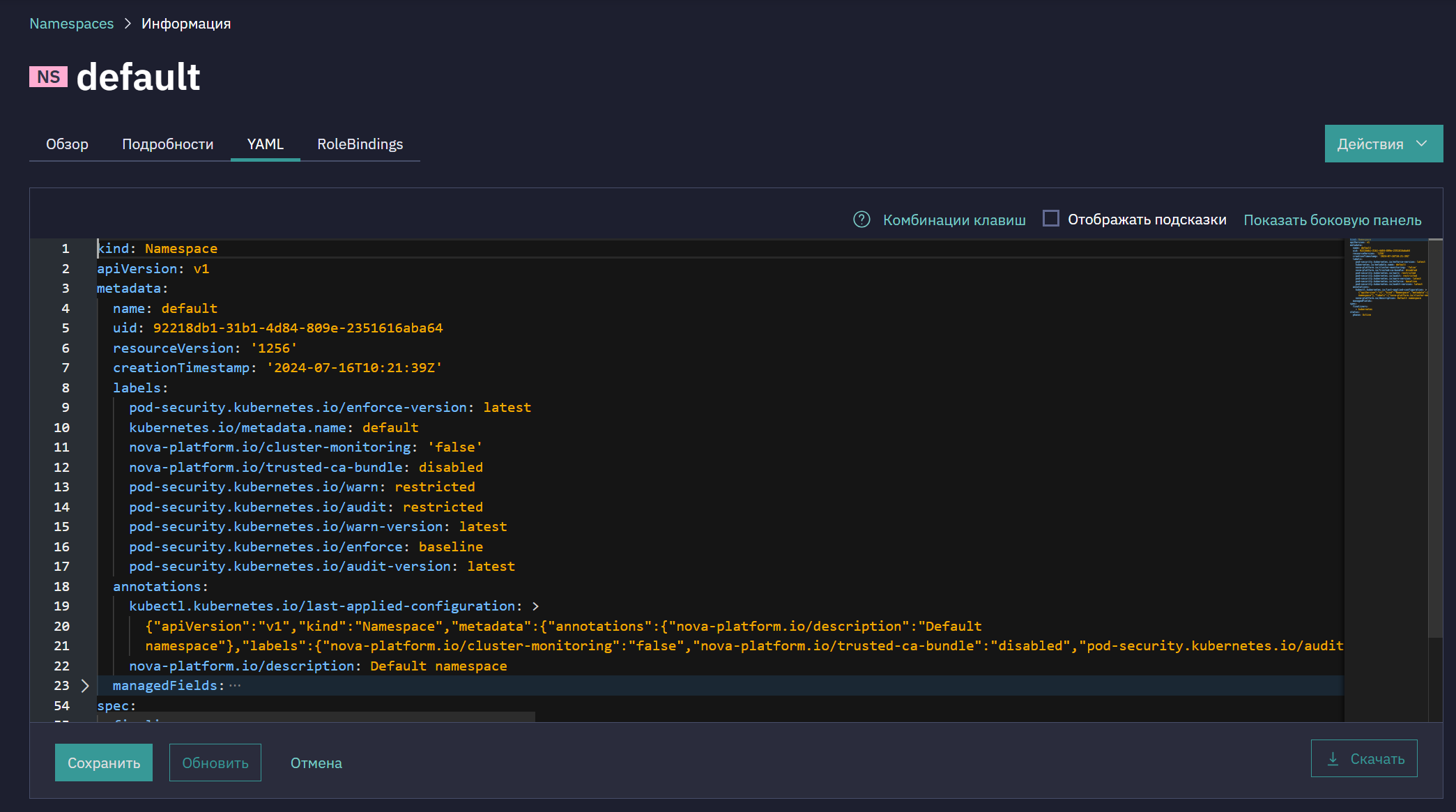Click the editor vertical scrollbar thumb
Viewport: 1456px width, 812px height.
click(1435, 439)
